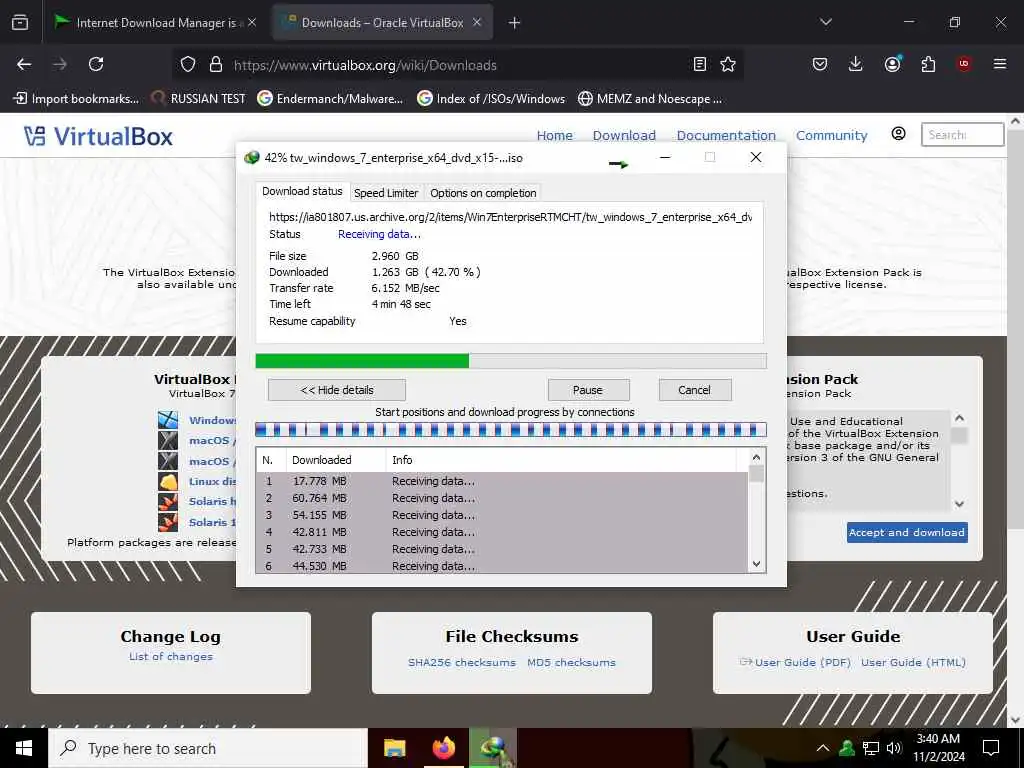Open RUSSIAN TEST bookmark
Image resolution: width=1024 pixels, height=768 pixels.
(198, 99)
